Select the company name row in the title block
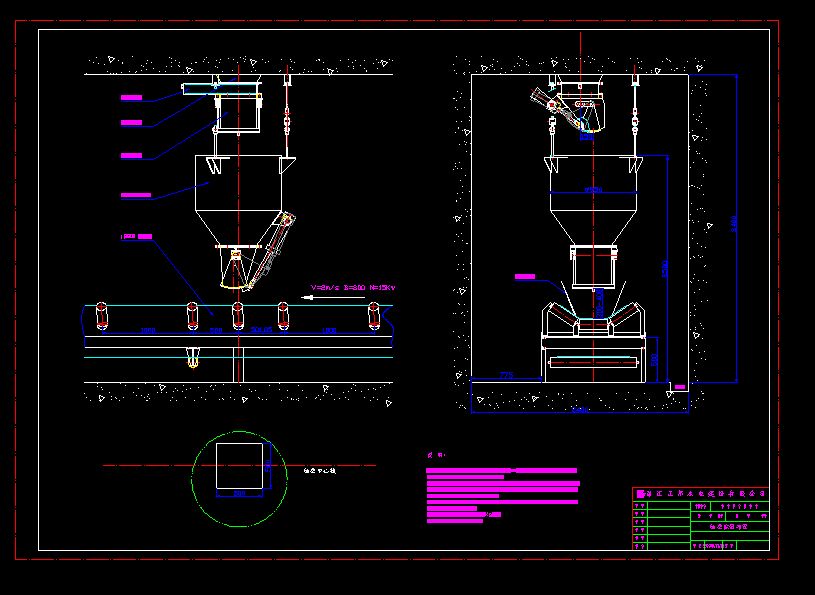This screenshot has width=815, height=595. click(x=701, y=494)
